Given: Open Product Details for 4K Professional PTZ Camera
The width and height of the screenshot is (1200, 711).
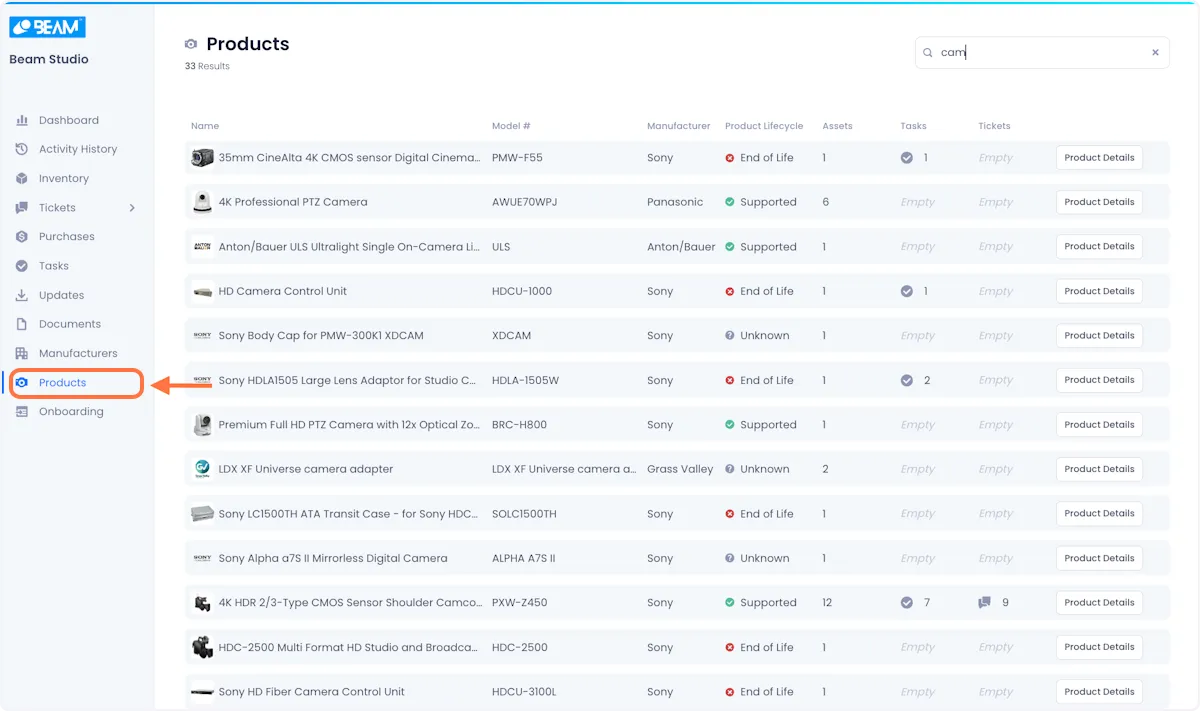Looking at the screenshot, I should 1099,202.
